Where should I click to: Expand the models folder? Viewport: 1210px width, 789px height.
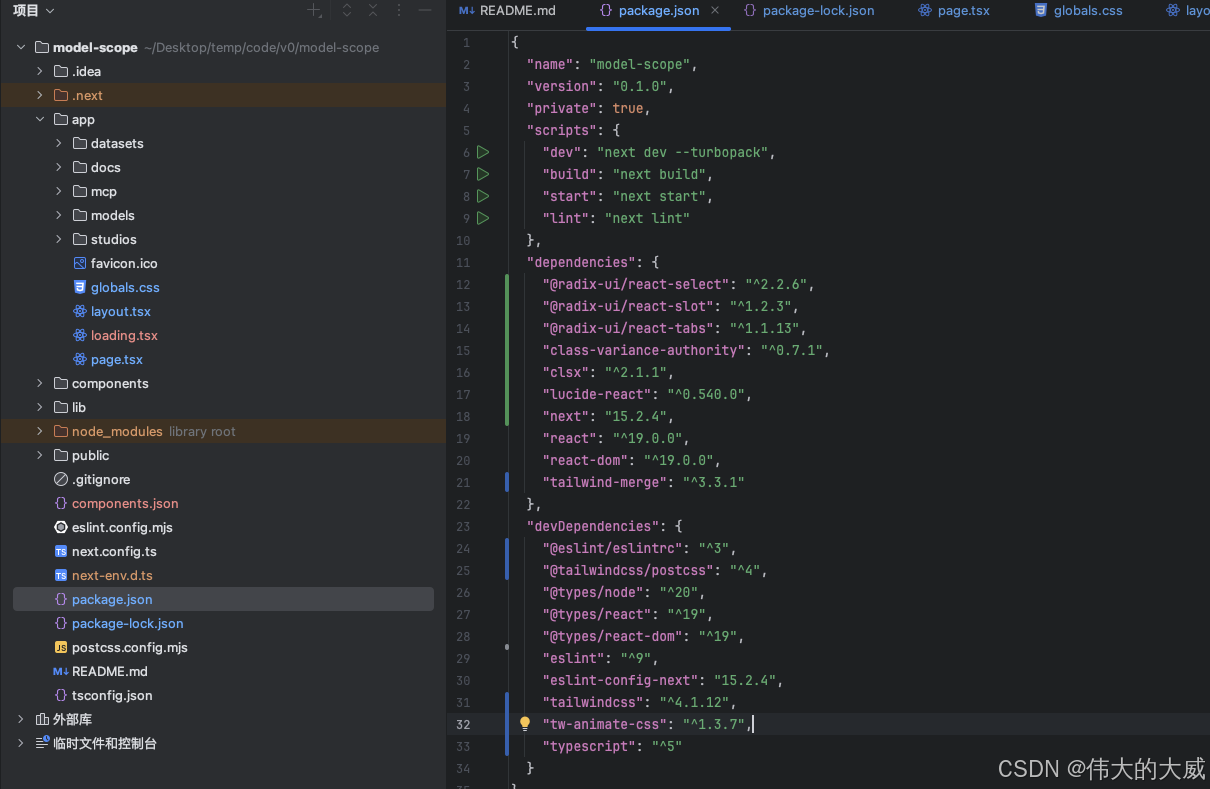(x=59, y=215)
